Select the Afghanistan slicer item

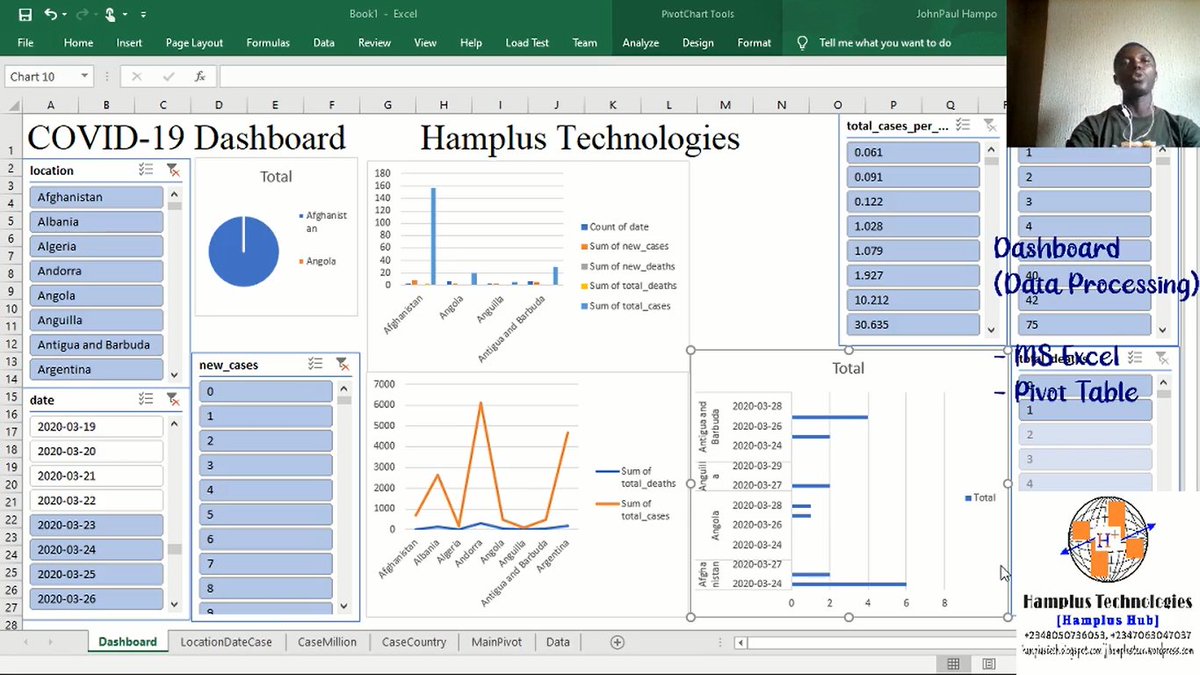[x=96, y=197]
